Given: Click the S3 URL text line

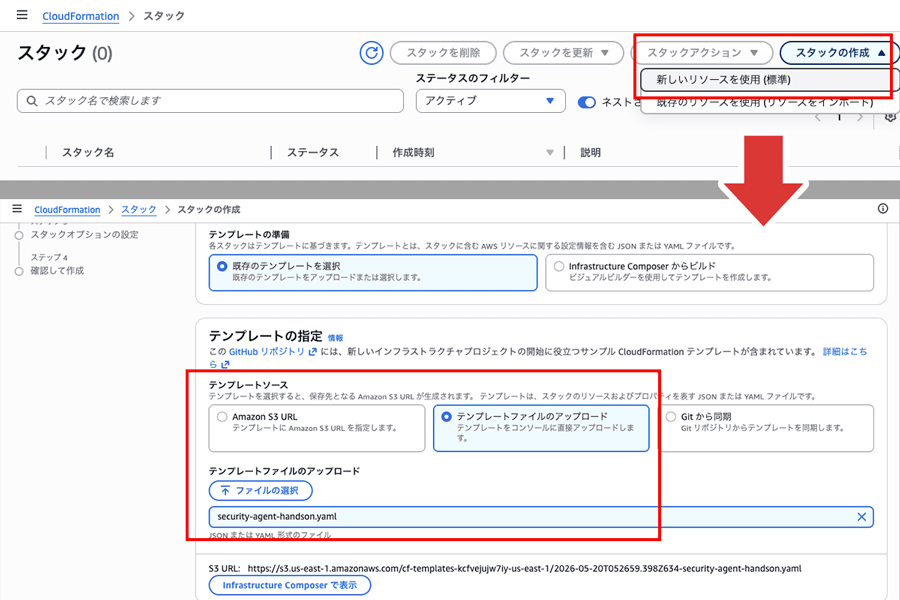Looking at the screenshot, I should (505, 568).
